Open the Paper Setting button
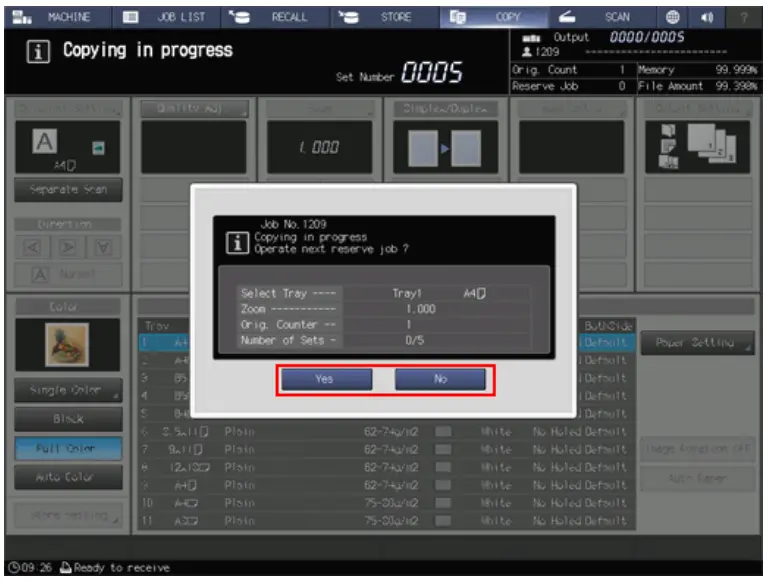Image resolution: width=770 pixels, height=582 pixels. click(x=697, y=342)
